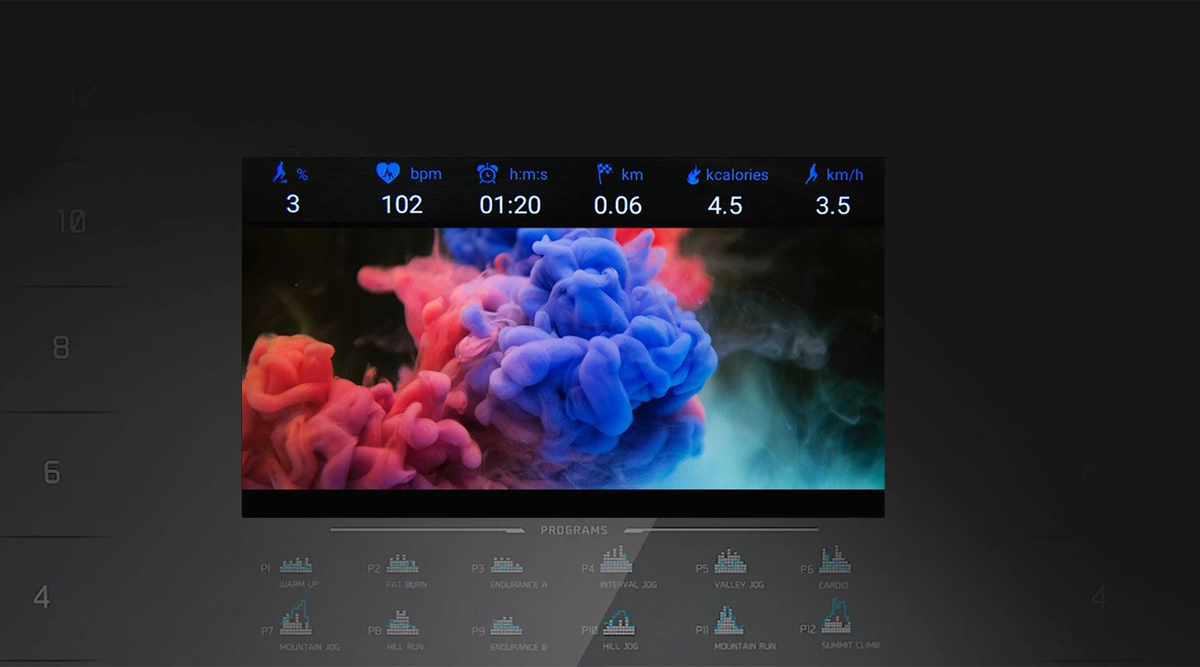This screenshot has width=1200, height=667.
Task: Launch the P6 Cardio program
Action: (x=834, y=562)
